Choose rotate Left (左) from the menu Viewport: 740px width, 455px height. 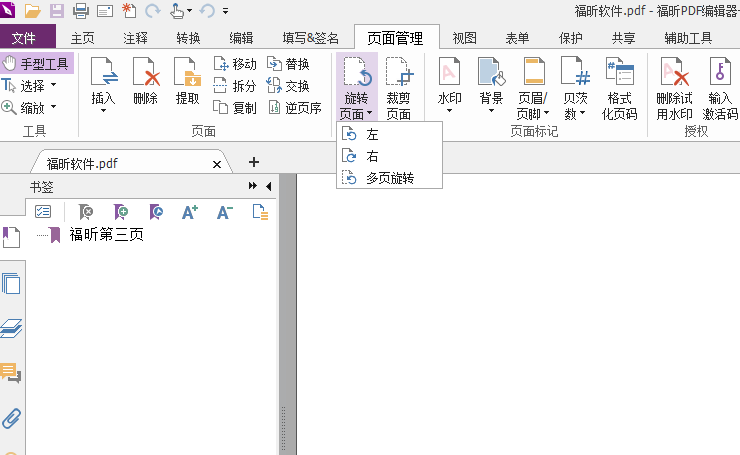point(372,134)
